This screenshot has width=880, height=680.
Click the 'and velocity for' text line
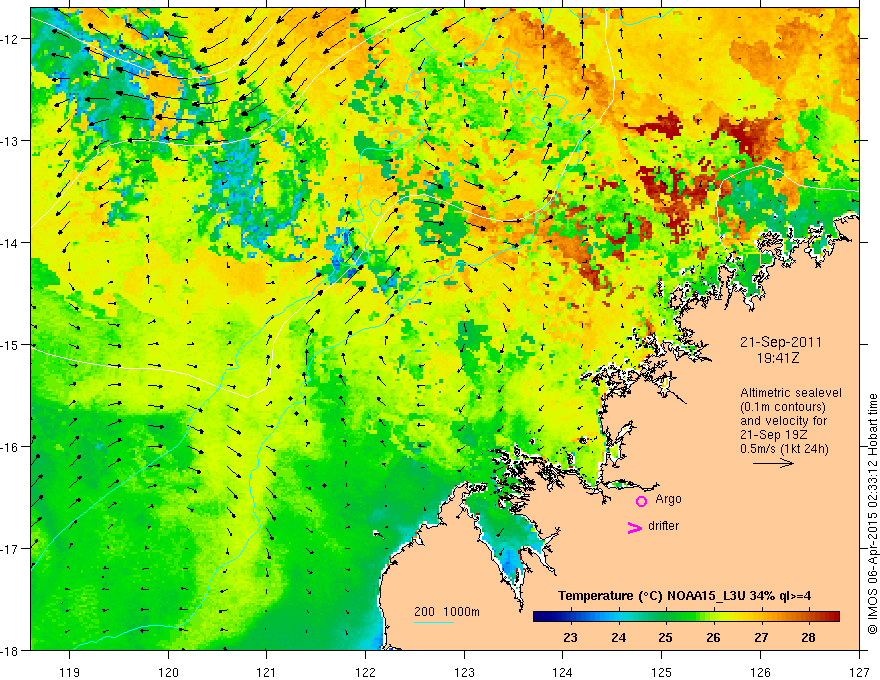(783, 421)
